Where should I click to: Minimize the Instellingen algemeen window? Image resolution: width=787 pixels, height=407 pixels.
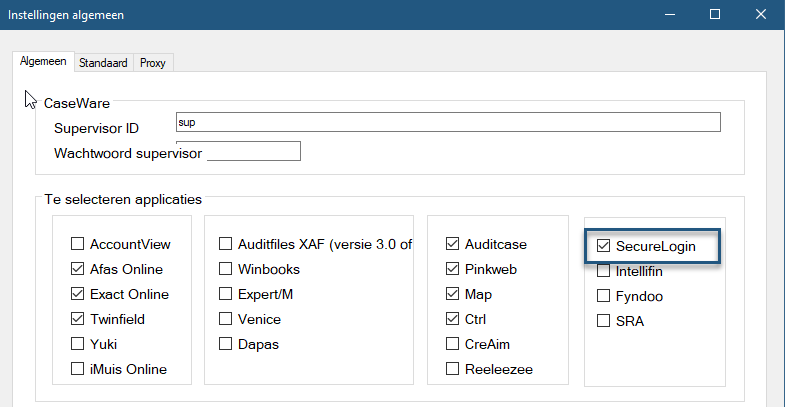click(669, 15)
